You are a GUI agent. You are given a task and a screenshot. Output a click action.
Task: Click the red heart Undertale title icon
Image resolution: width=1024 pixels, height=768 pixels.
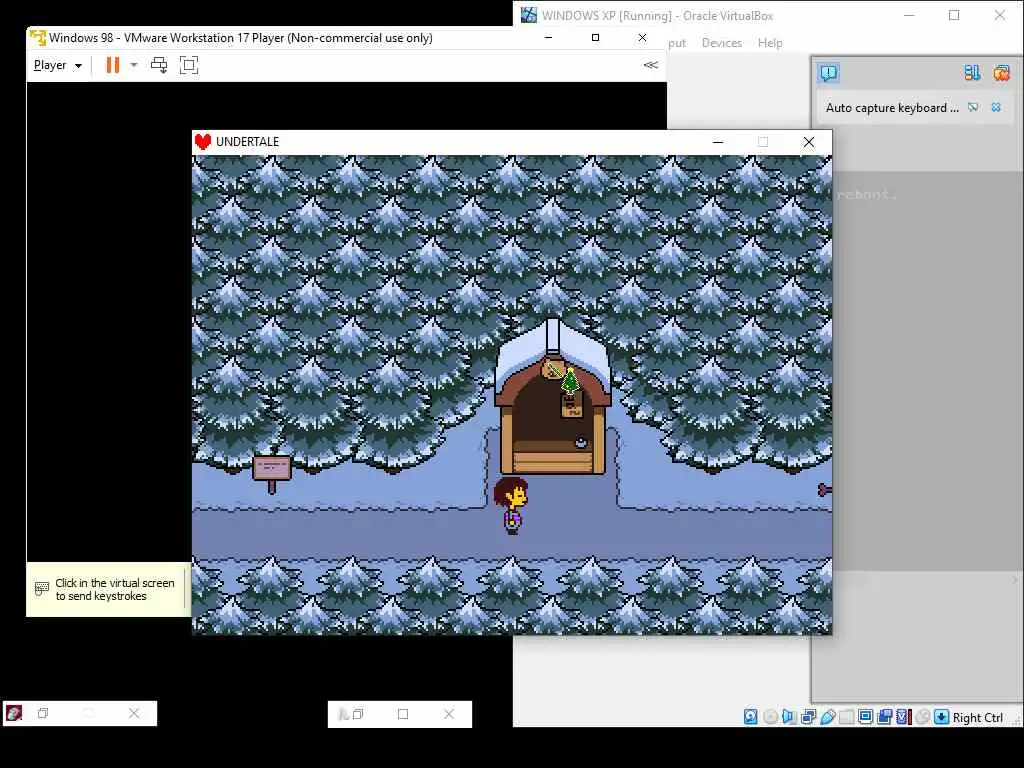pyautogui.click(x=203, y=142)
